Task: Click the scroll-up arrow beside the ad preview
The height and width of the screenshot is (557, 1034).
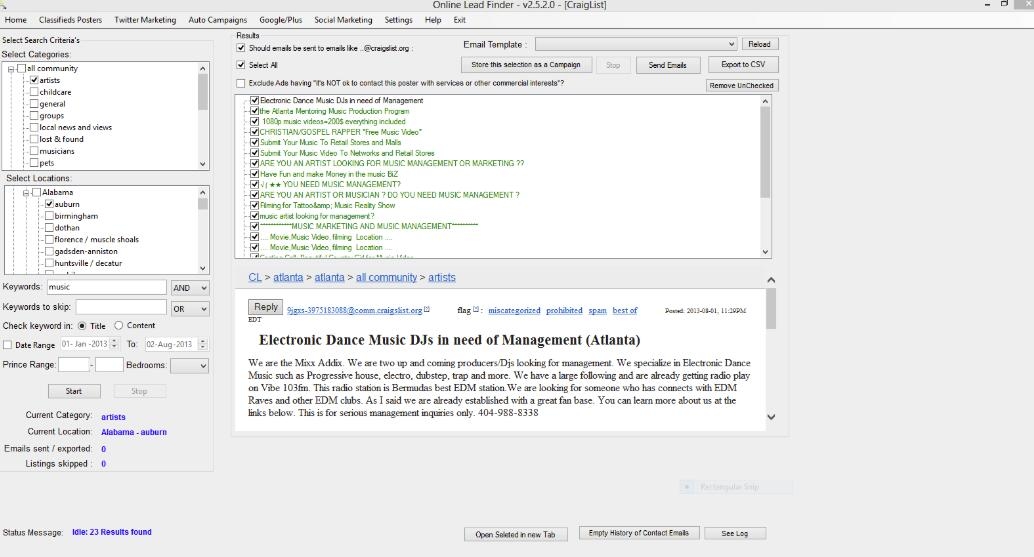Action: [770, 281]
